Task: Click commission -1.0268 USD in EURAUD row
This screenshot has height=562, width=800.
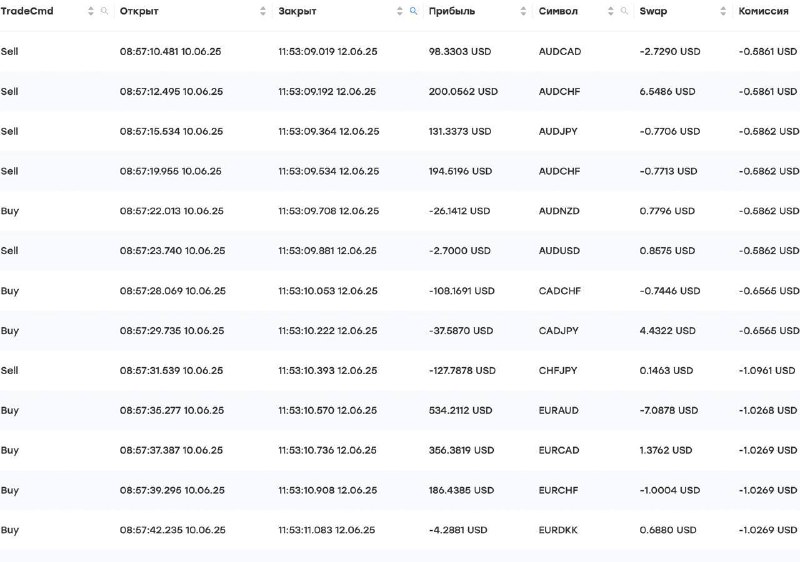Action: [768, 411]
